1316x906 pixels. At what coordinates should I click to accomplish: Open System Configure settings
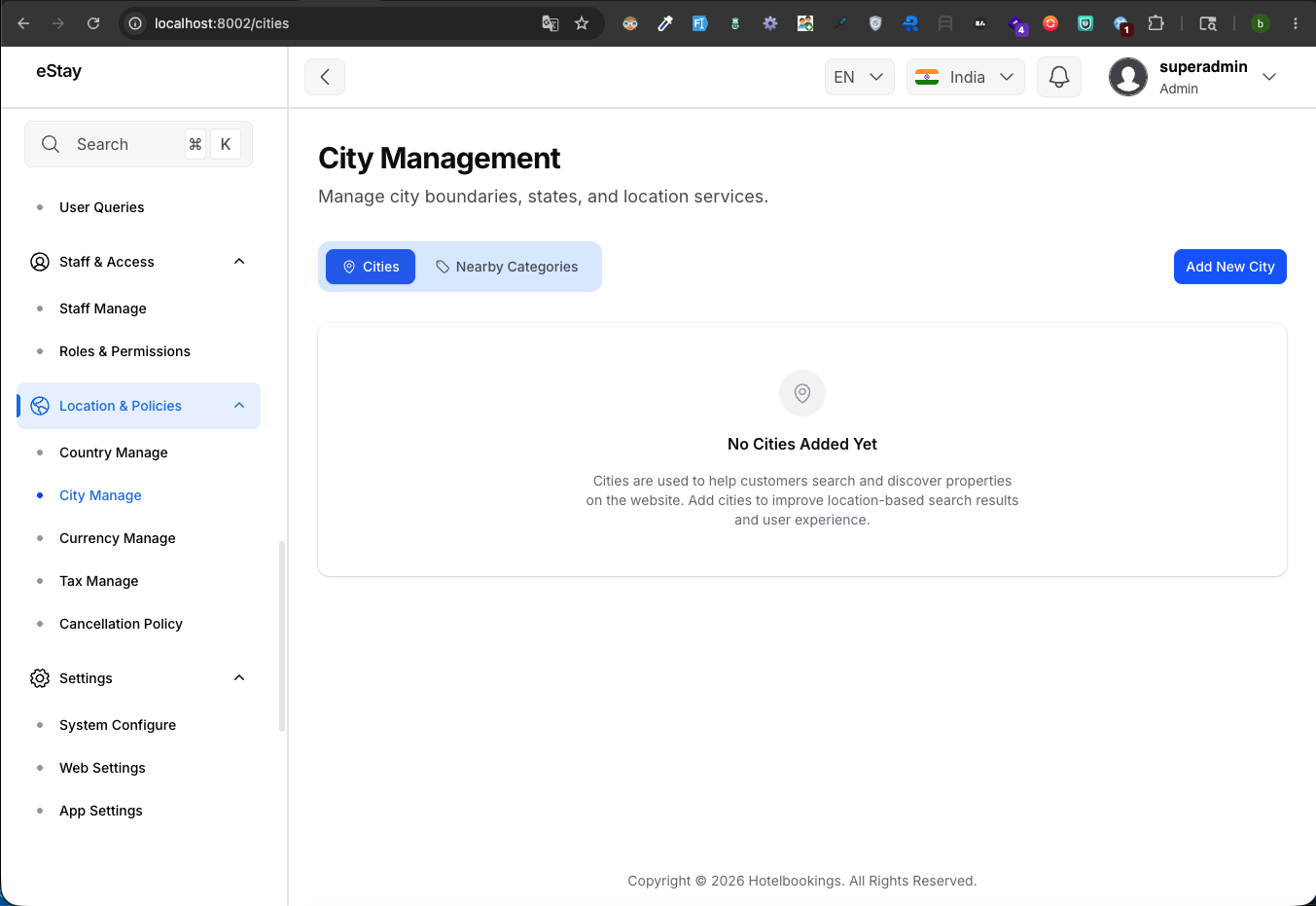pos(118,725)
